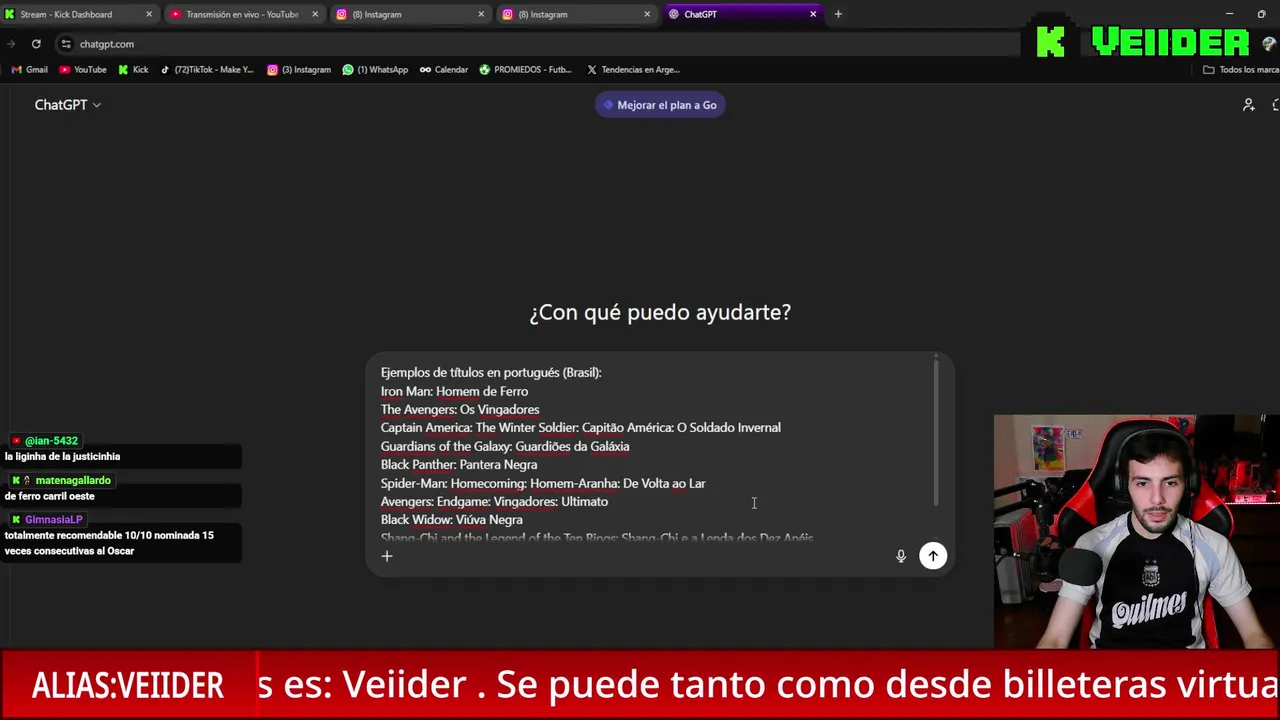Viewport: 1280px width, 720px height.
Task: Click 'Spider-Man: Homecoming' line in prompt
Action: click(543, 483)
